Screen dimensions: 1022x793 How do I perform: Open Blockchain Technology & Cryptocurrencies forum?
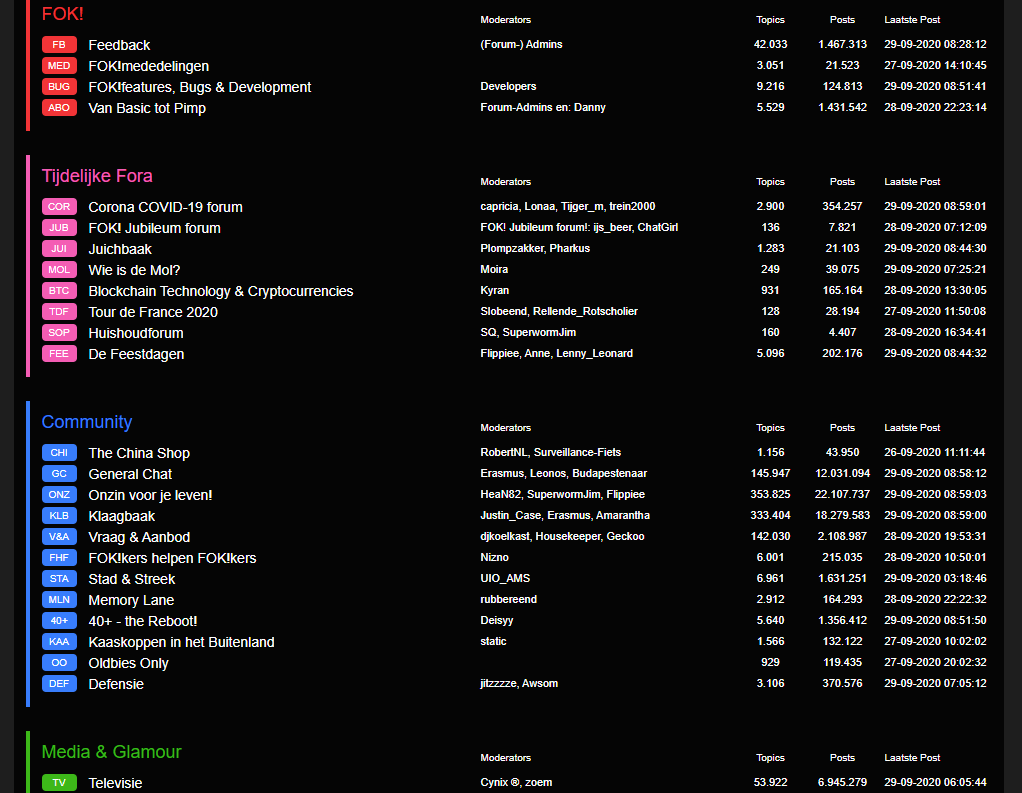click(221, 291)
